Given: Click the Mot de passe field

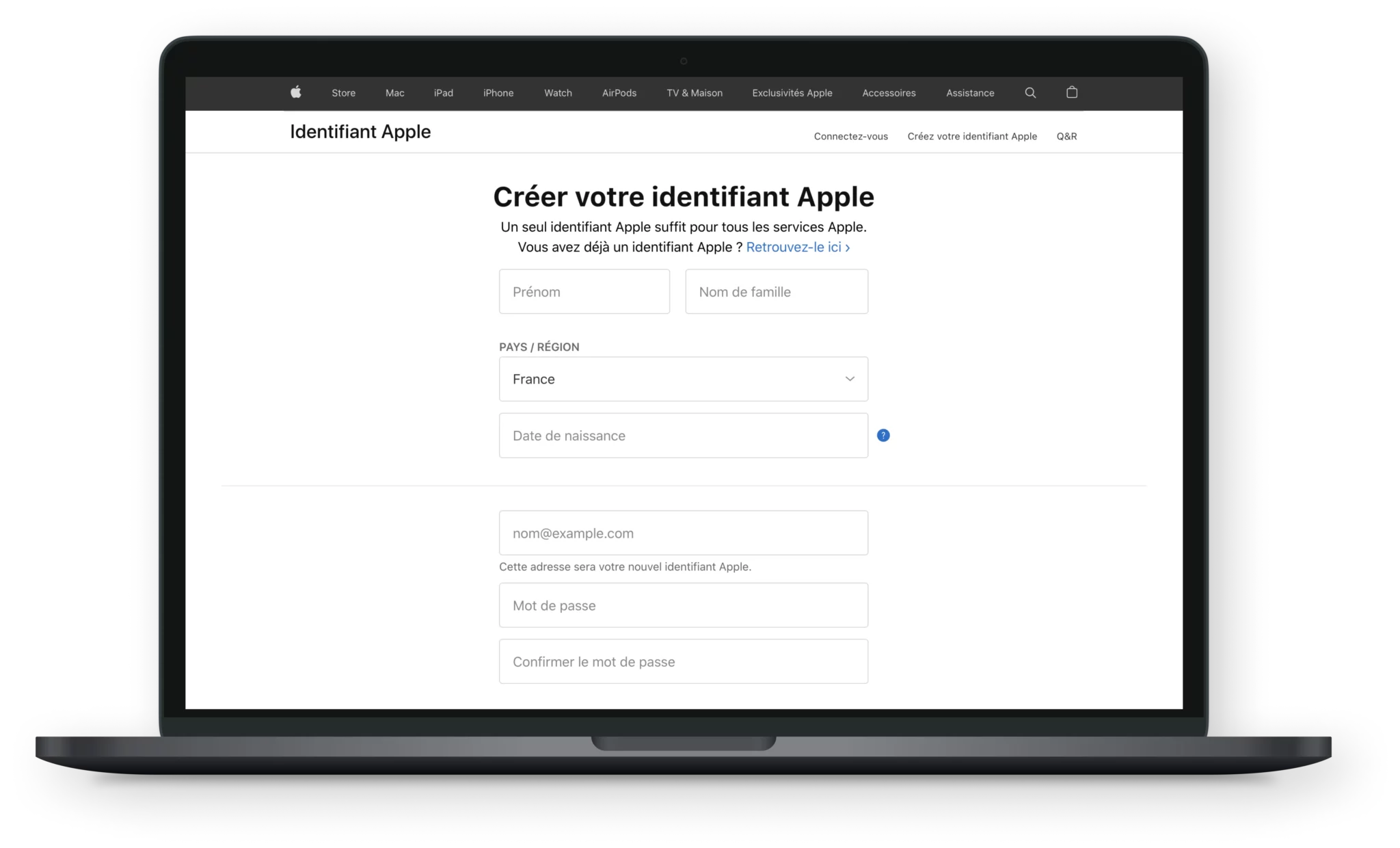Looking at the screenshot, I should 684,605.
